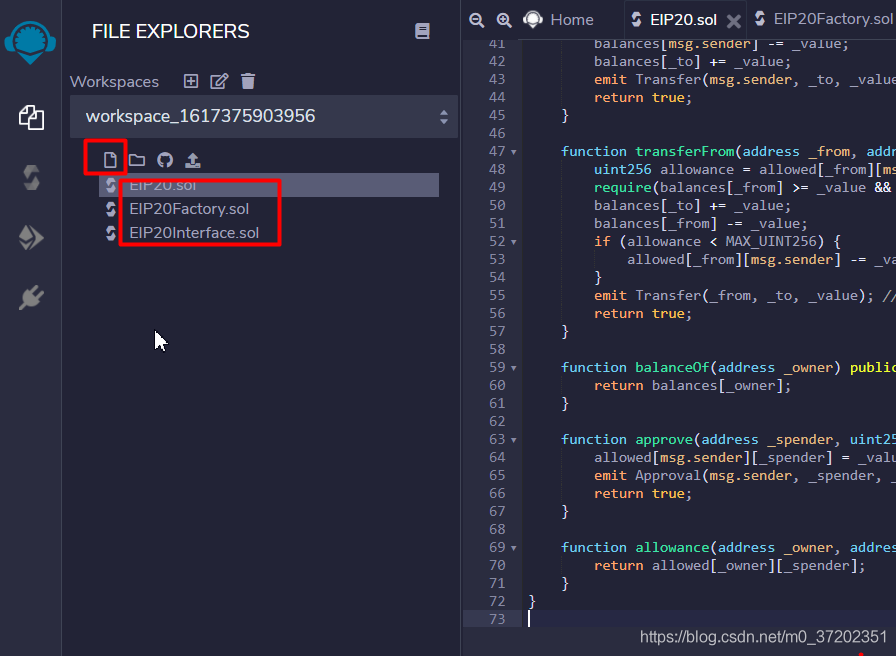Screen dimensions: 896x656
Task: Open the Plugin manager plug icon
Action: 31,297
